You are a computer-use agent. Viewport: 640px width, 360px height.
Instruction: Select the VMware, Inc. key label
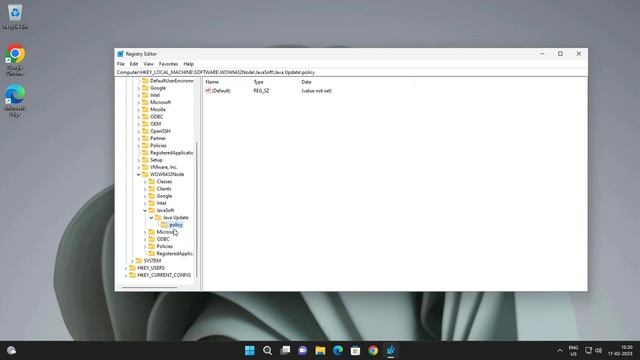pyautogui.click(x=164, y=167)
